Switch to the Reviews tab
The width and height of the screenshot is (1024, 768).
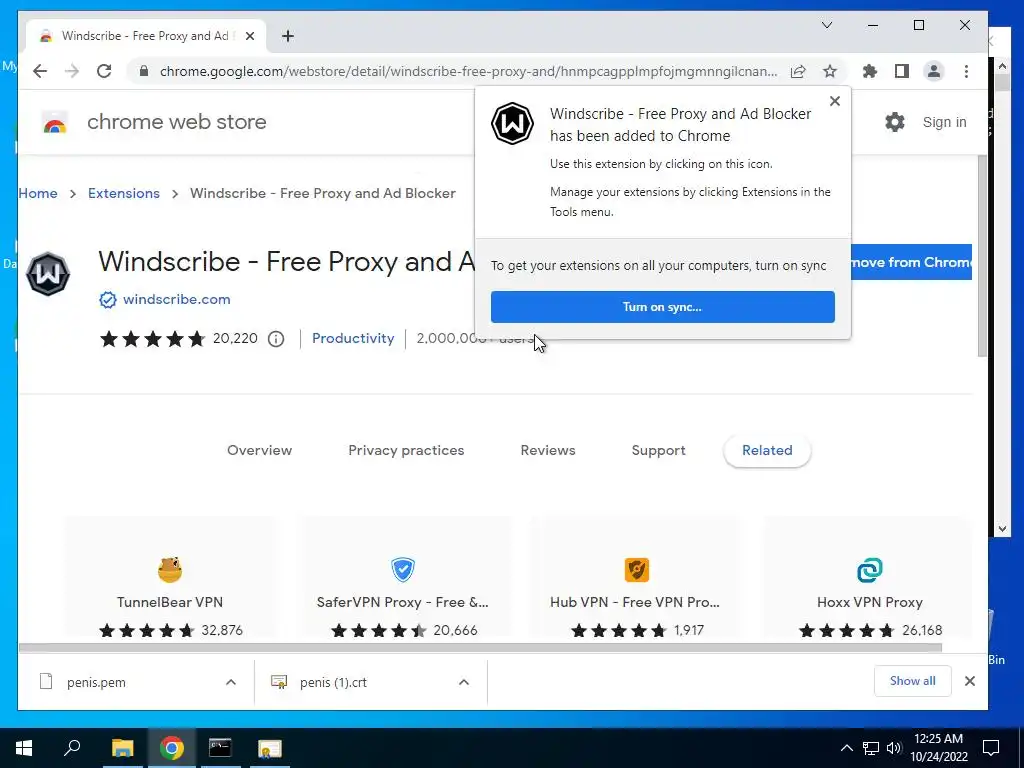548,450
